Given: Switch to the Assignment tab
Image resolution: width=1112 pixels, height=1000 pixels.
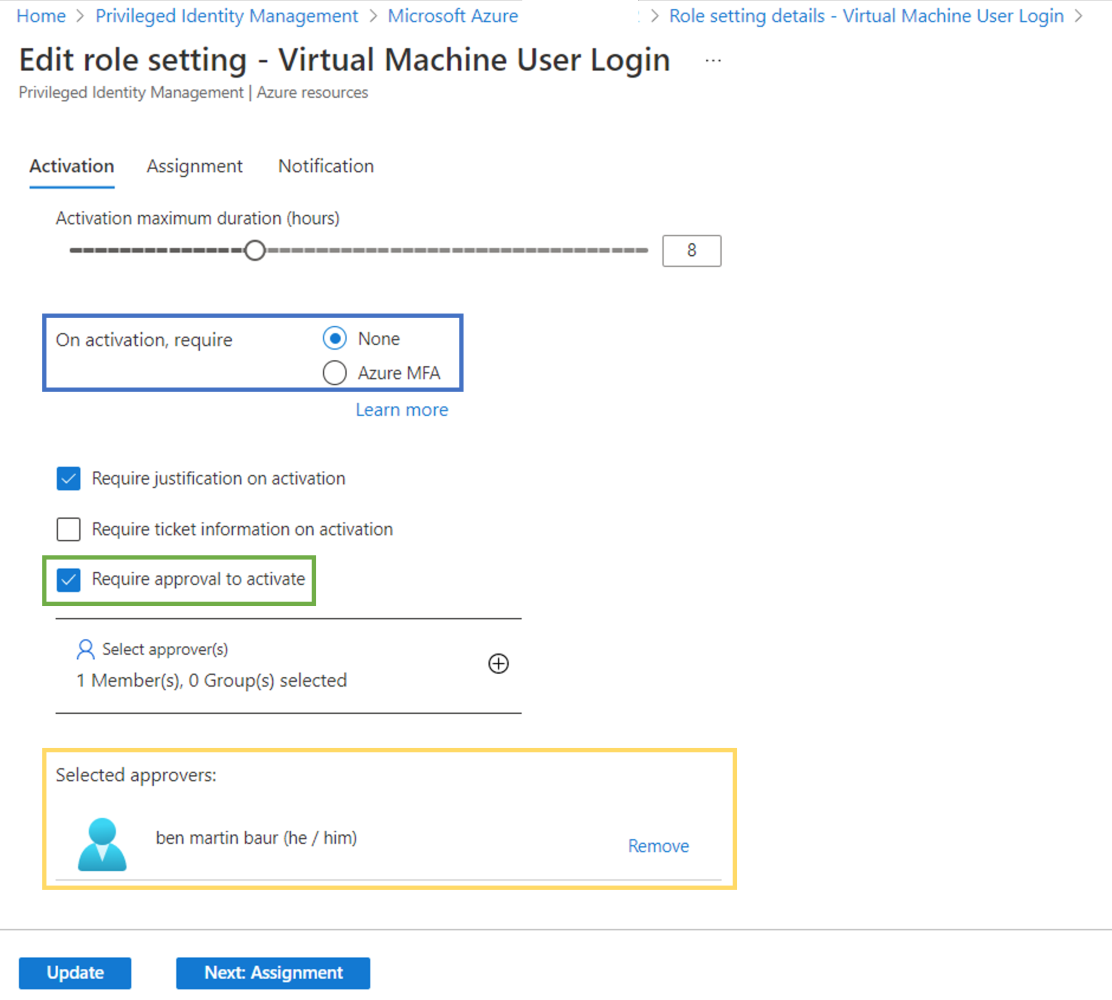Looking at the screenshot, I should (x=194, y=166).
